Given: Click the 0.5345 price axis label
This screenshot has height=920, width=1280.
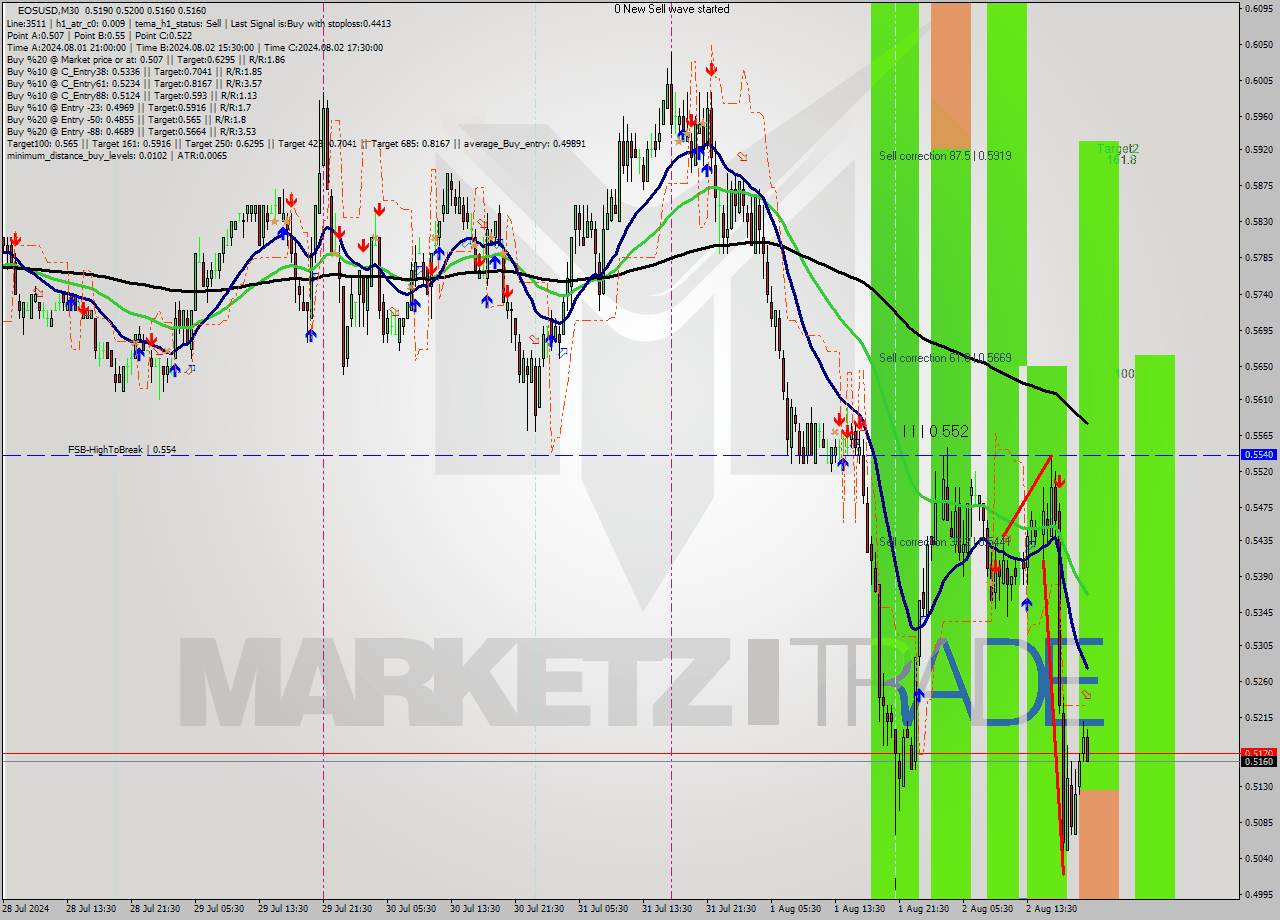Looking at the screenshot, I should tap(1259, 612).
